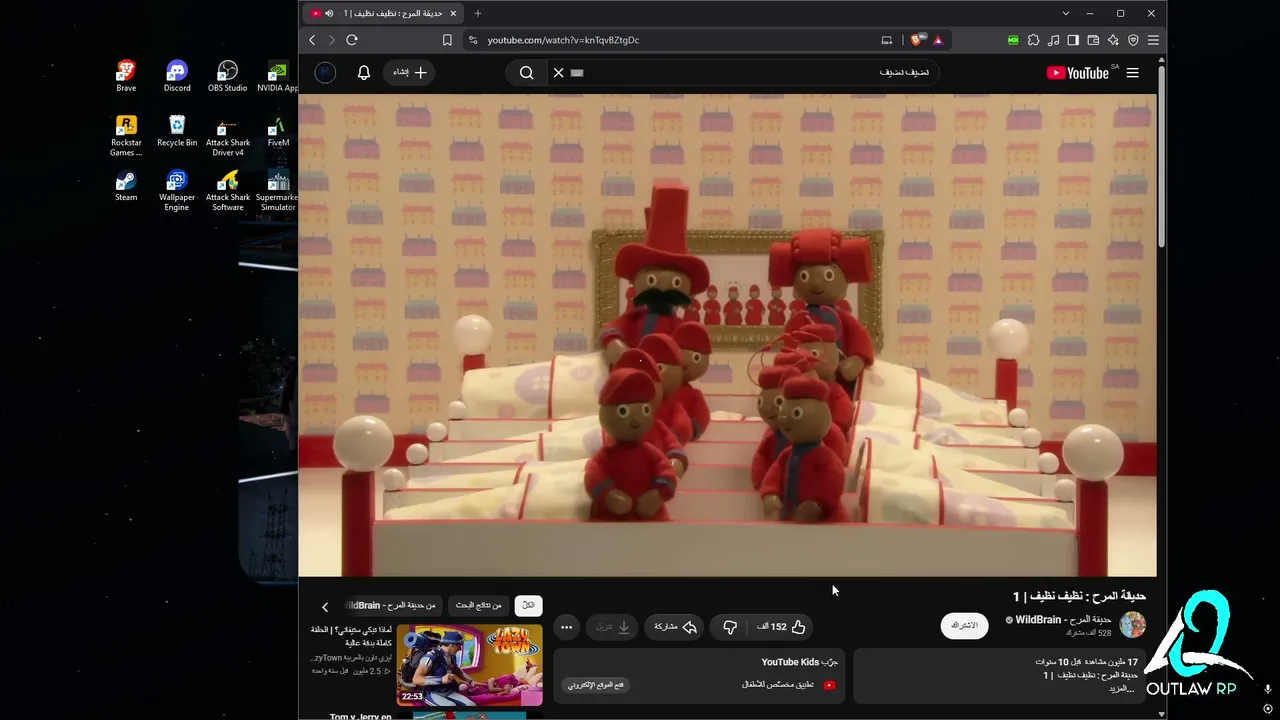Share the video
The image size is (1280, 720).
[x=674, y=627]
